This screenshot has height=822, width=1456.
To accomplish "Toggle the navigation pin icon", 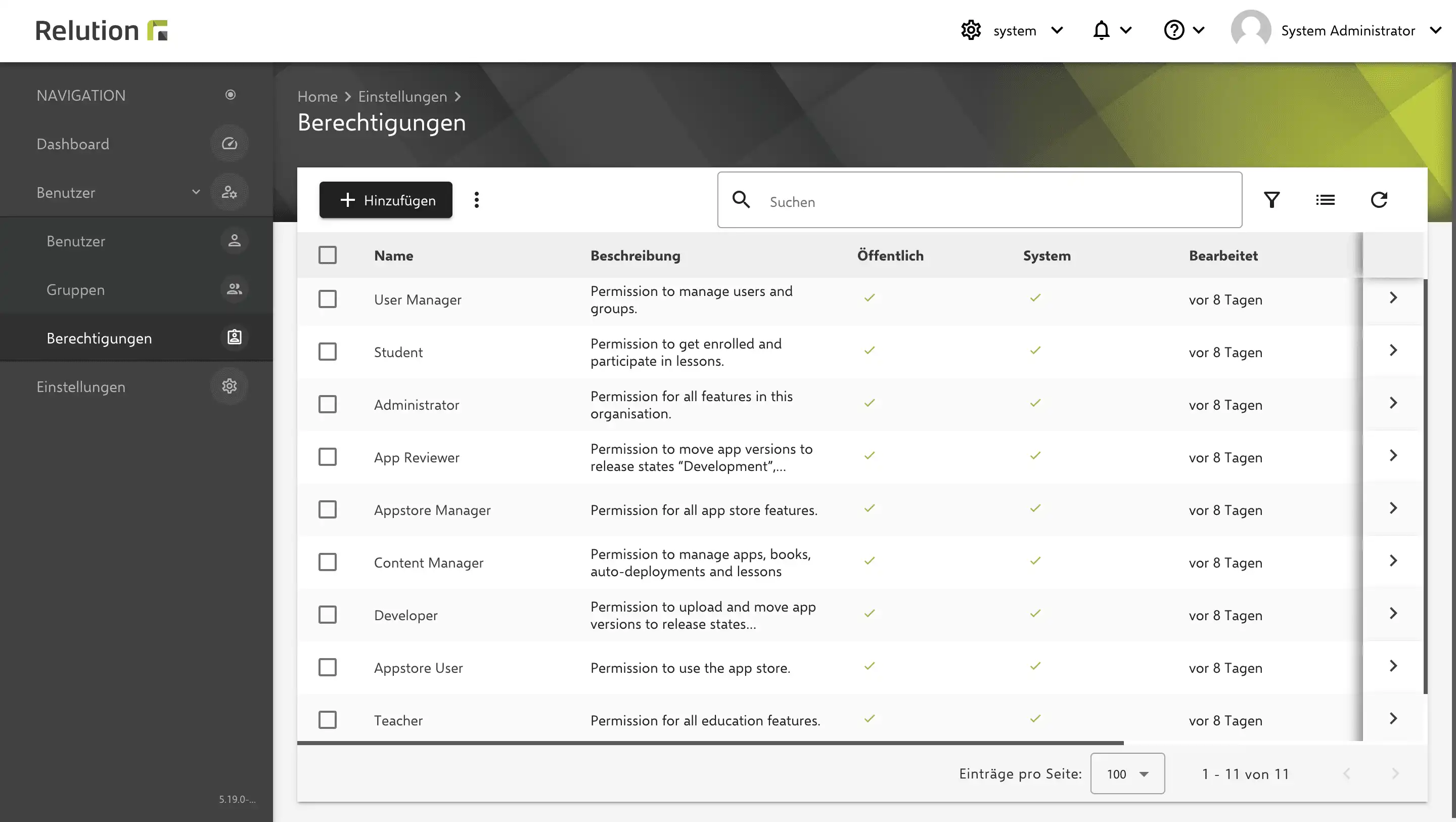I will click(x=230, y=95).
